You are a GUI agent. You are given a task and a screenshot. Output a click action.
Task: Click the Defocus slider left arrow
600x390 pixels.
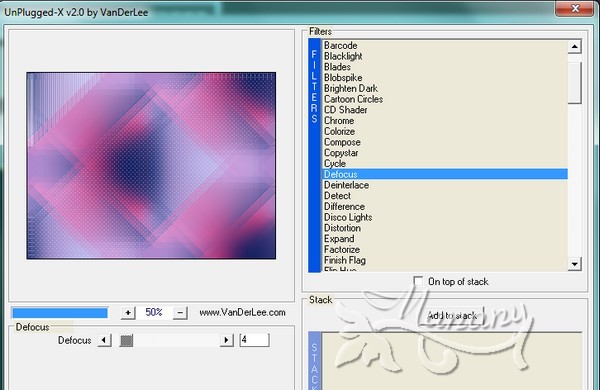[x=104, y=340]
